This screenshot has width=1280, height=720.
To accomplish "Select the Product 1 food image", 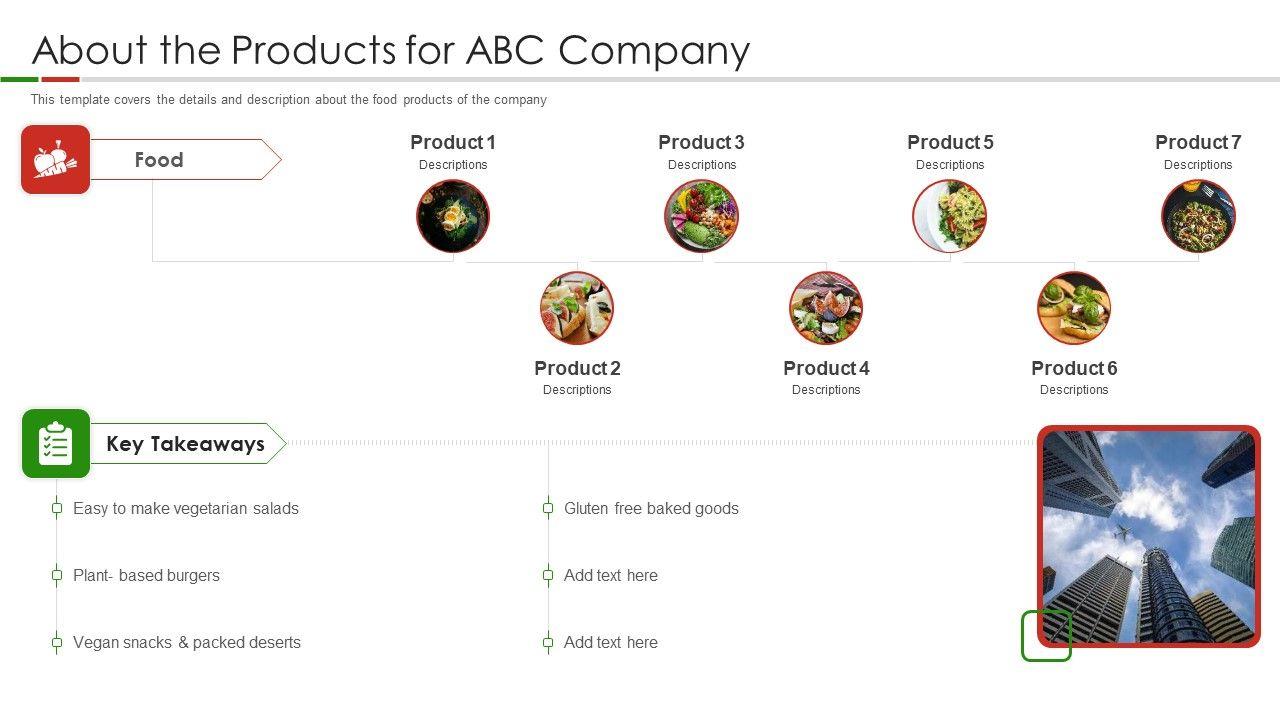I will [453, 216].
